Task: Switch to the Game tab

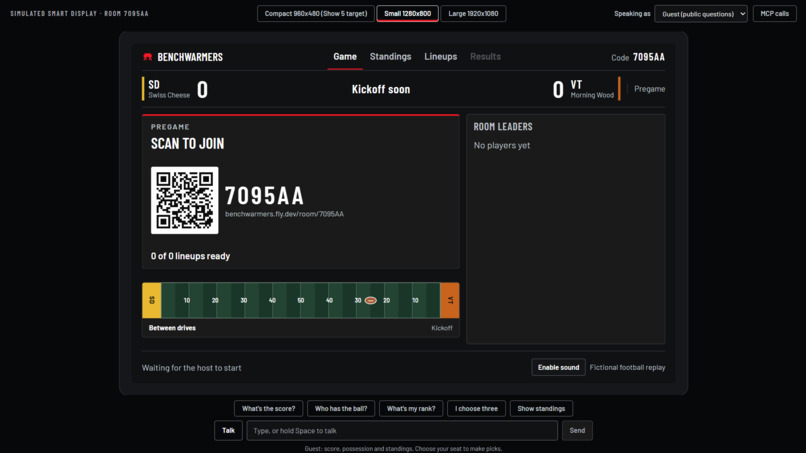Action: (x=345, y=57)
